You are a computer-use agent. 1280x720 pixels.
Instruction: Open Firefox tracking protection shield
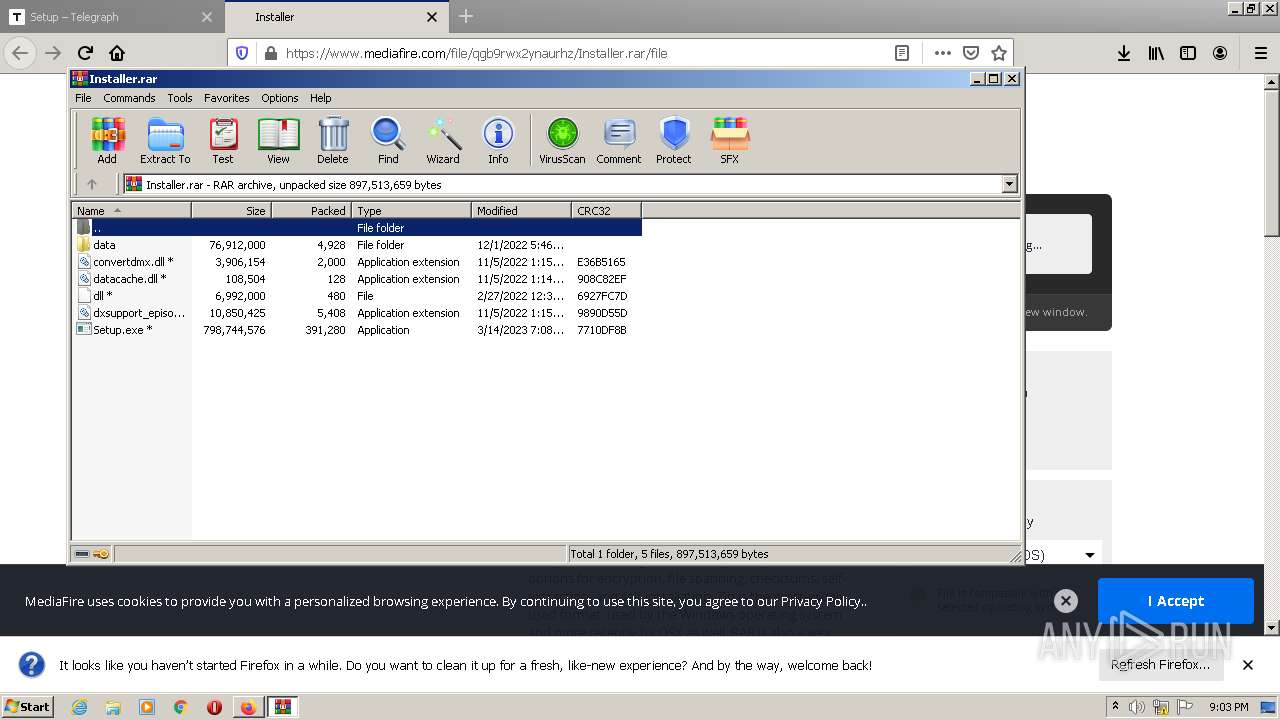coord(241,53)
